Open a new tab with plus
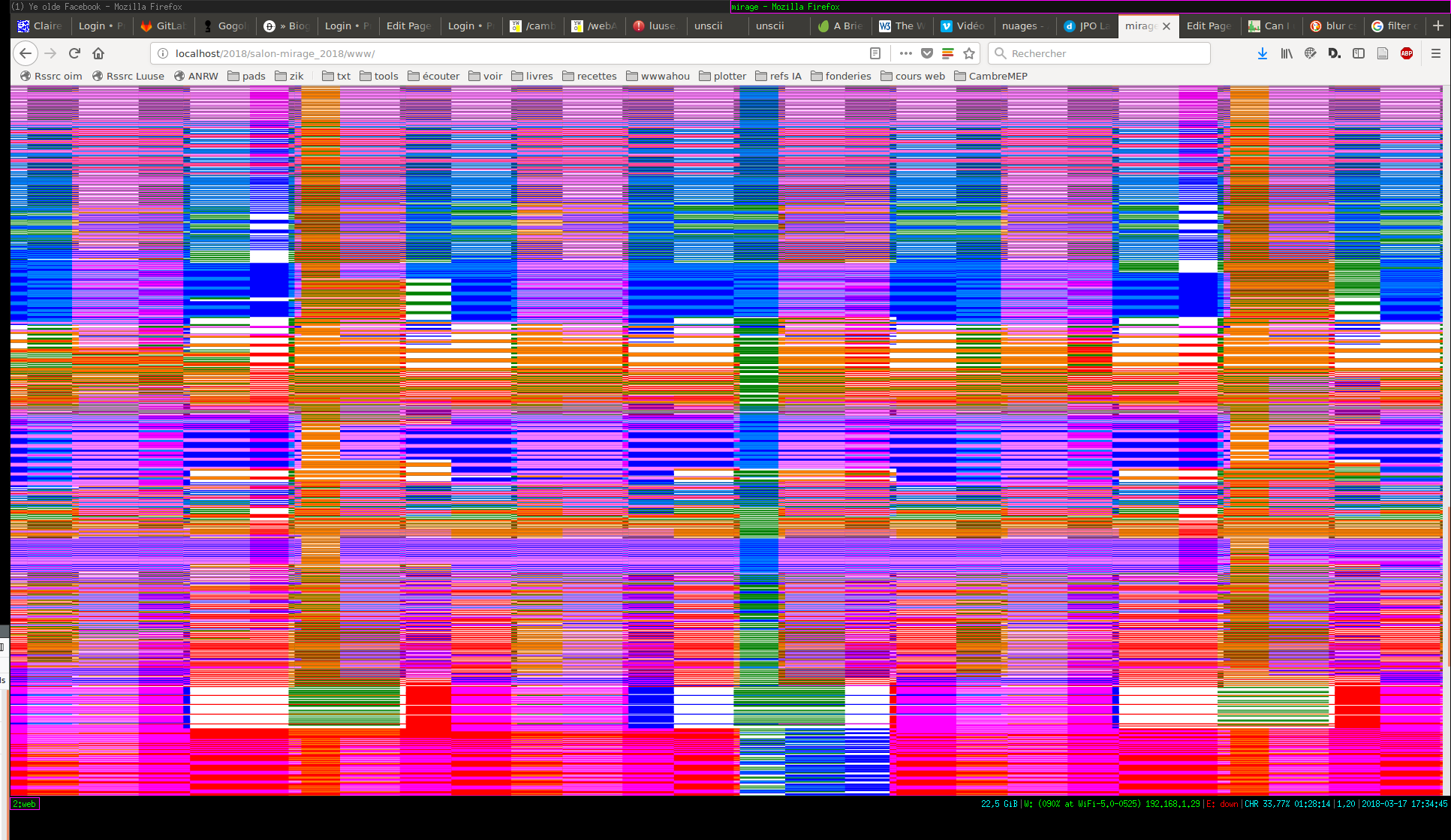Viewport: 1451px width, 840px height. click(1437, 26)
